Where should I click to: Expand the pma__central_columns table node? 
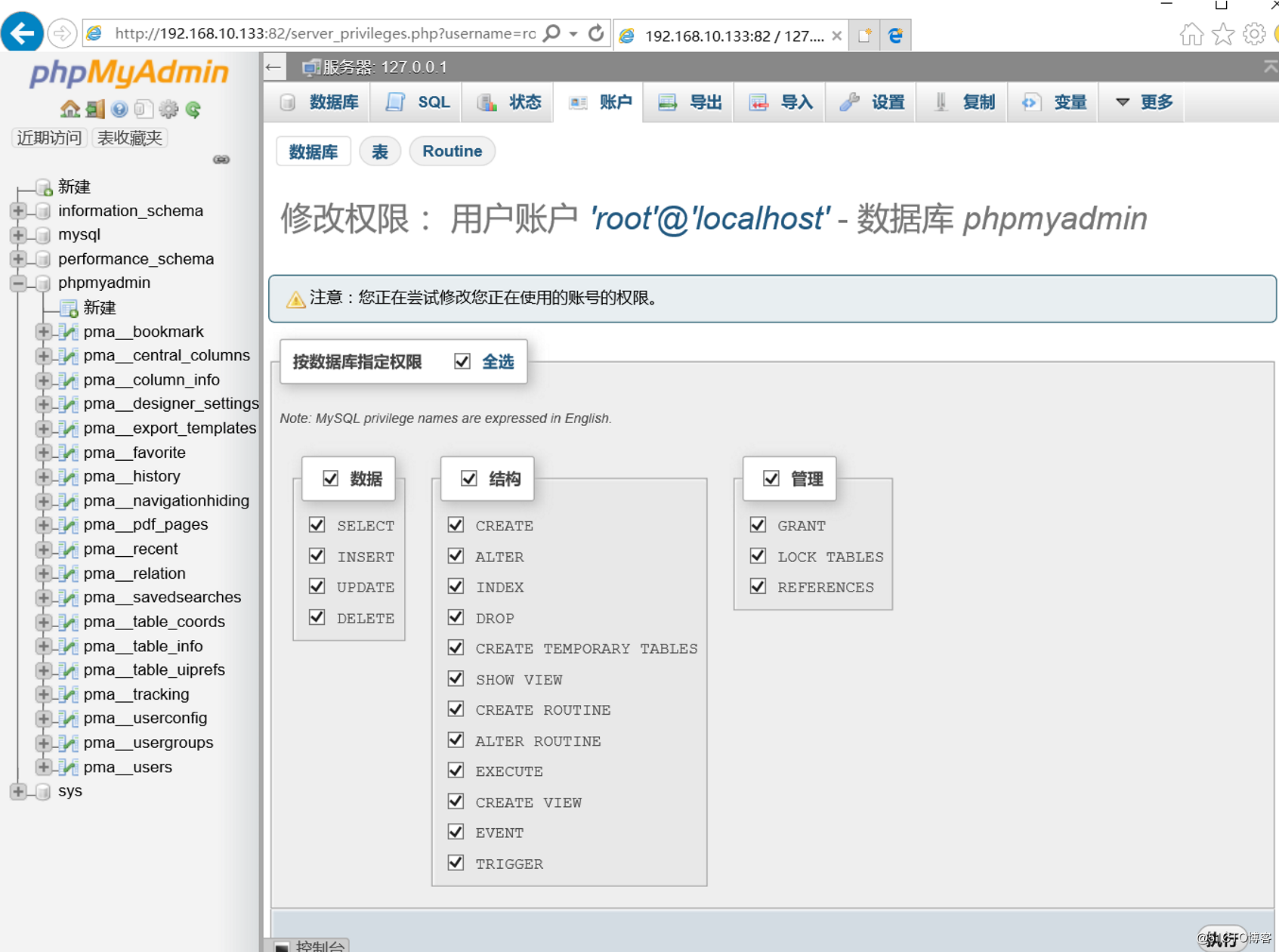(x=43, y=356)
